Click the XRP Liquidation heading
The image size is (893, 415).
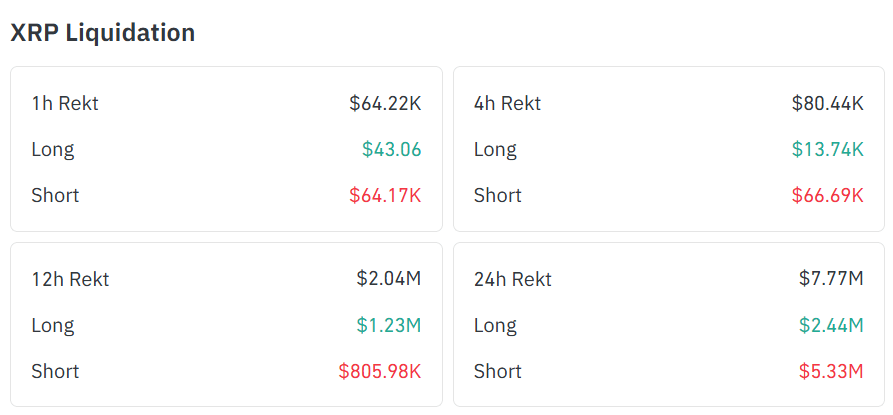pos(102,33)
